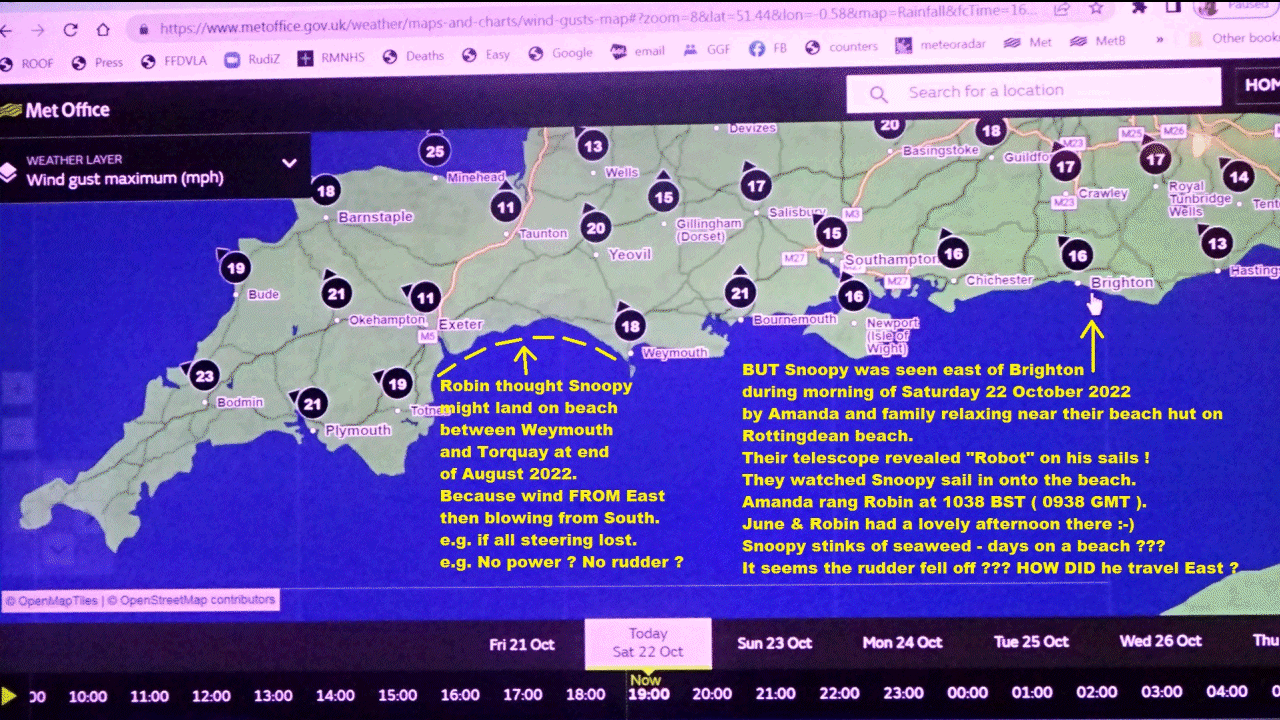Reload the page with browser refresh
Image resolution: width=1280 pixels, height=720 pixels.
point(70,30)
